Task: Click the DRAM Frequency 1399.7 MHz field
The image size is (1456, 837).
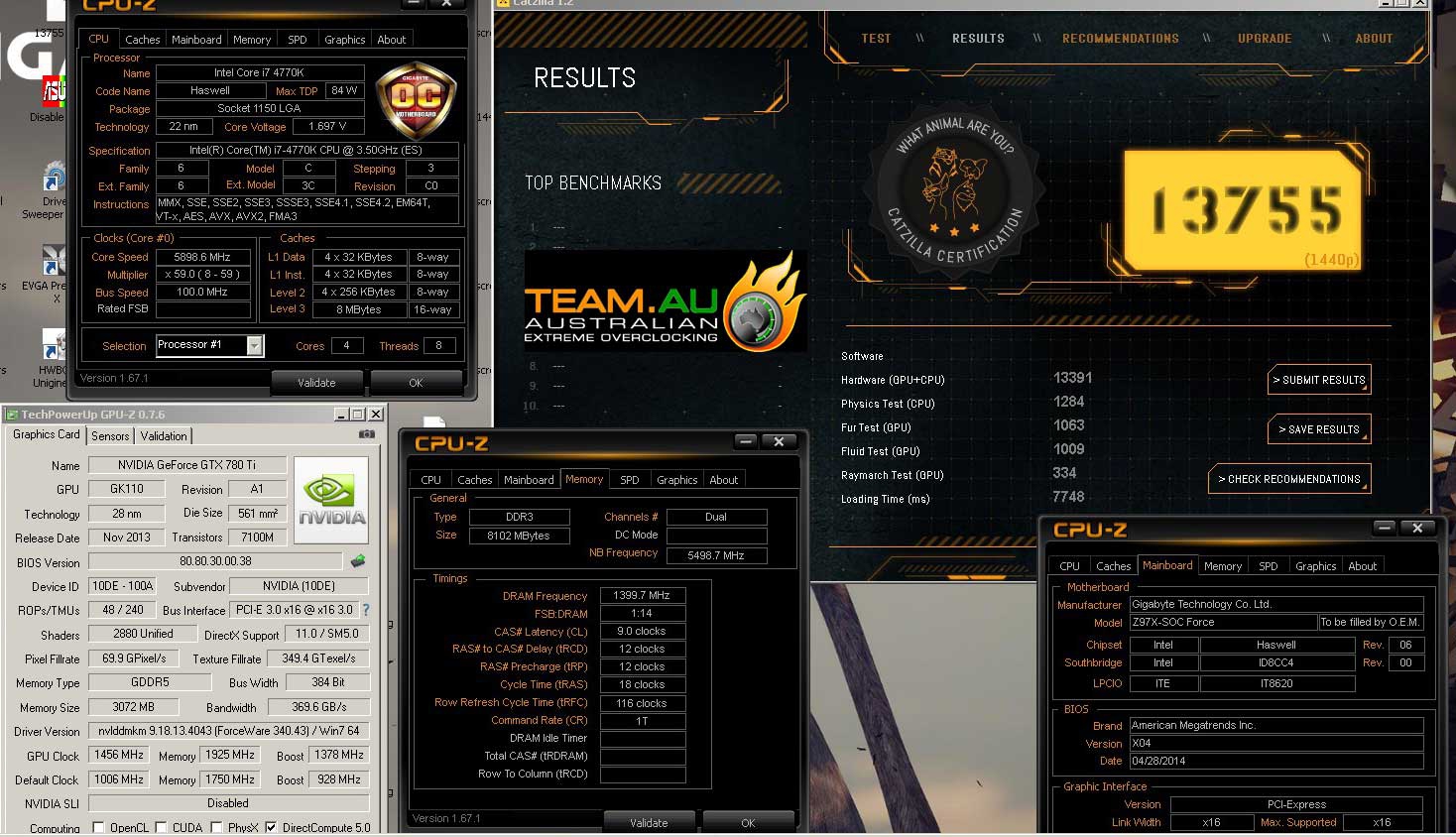Action: click(643, 596)
